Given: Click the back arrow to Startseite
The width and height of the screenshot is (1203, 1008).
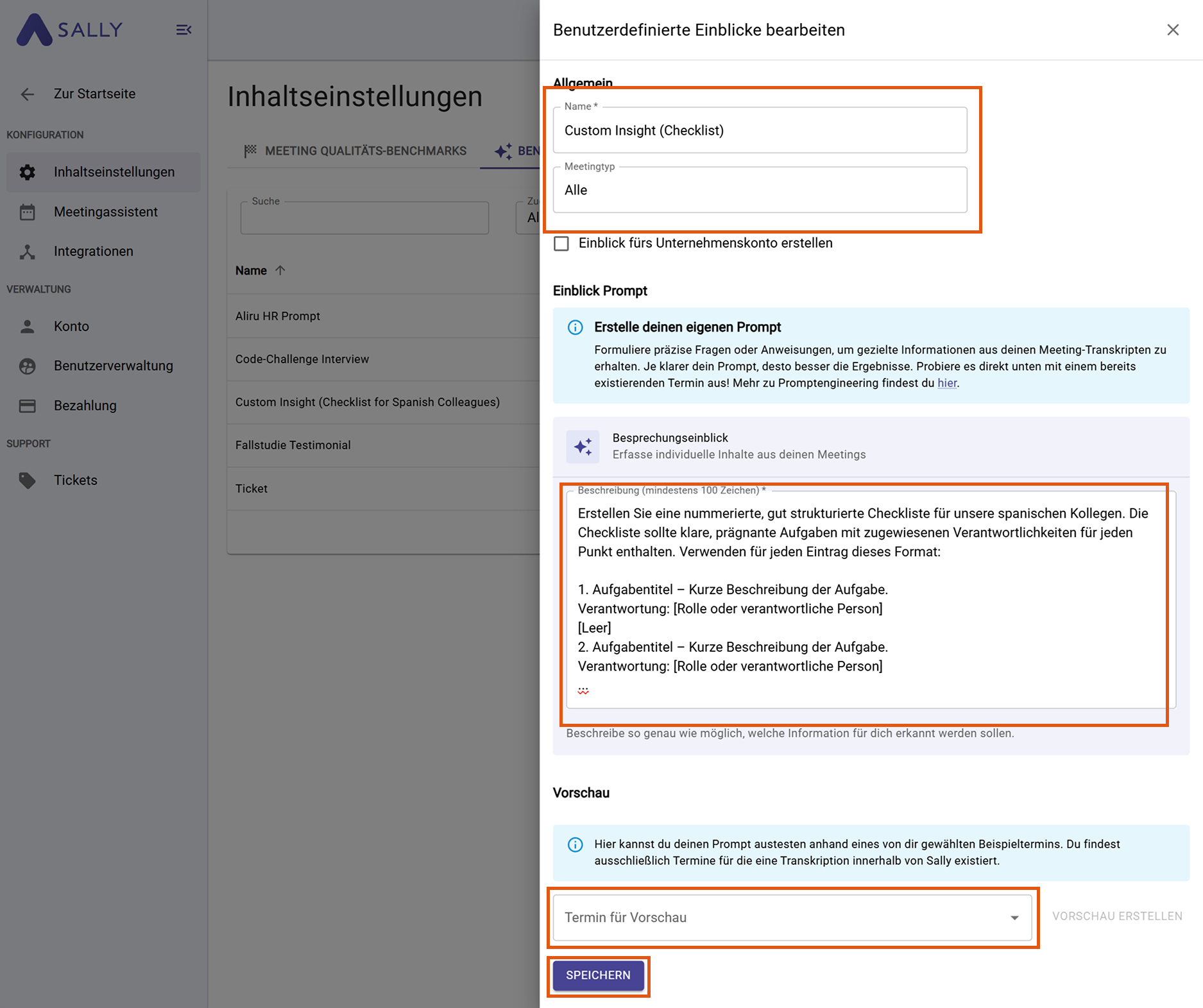Looking at the screenshot, I should click(x=27, y=94).
